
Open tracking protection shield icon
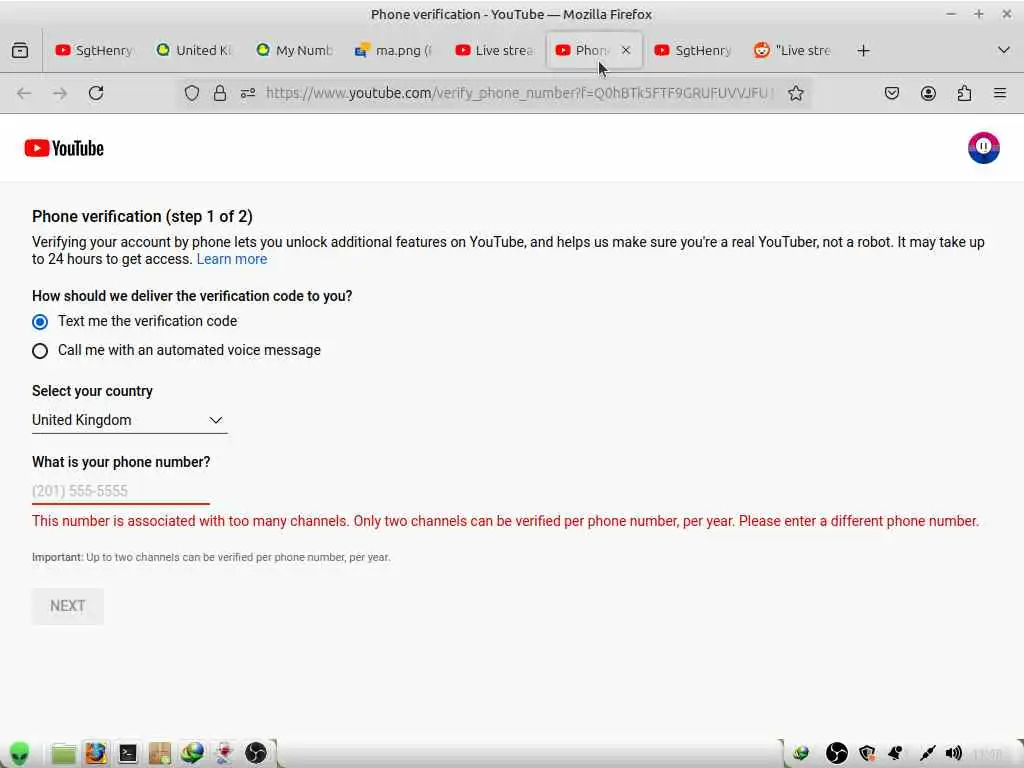tap(191, 93)
